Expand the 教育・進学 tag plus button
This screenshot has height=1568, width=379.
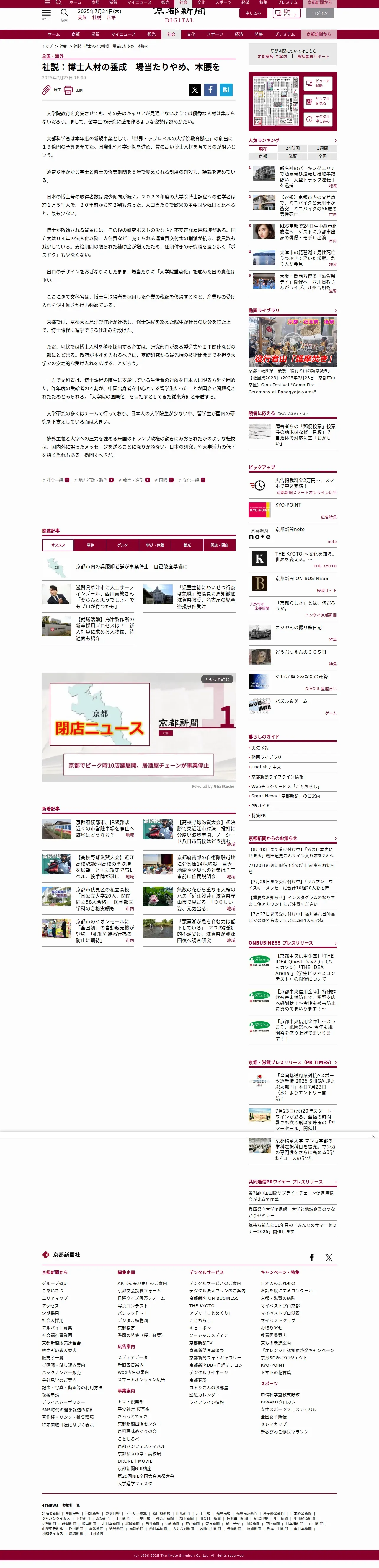(148, 480)
